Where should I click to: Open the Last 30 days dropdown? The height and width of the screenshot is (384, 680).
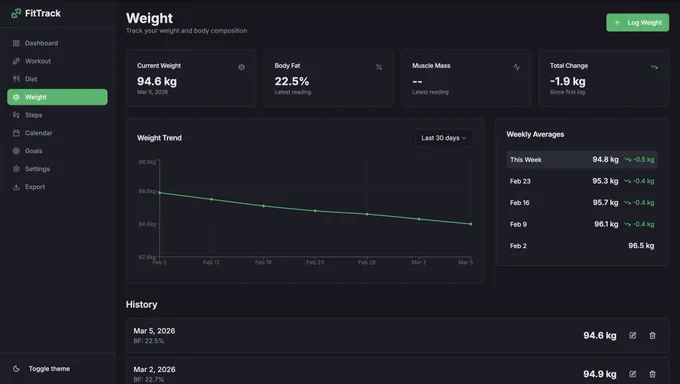point(444,138)
